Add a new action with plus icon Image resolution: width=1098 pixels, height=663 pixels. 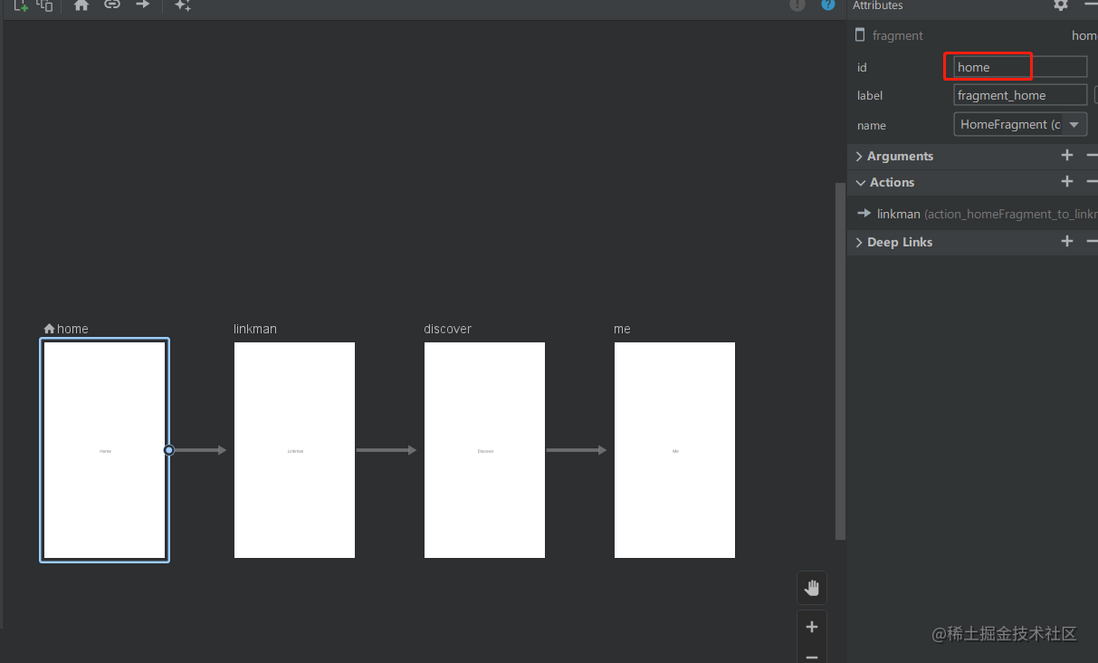point(1066,181)
